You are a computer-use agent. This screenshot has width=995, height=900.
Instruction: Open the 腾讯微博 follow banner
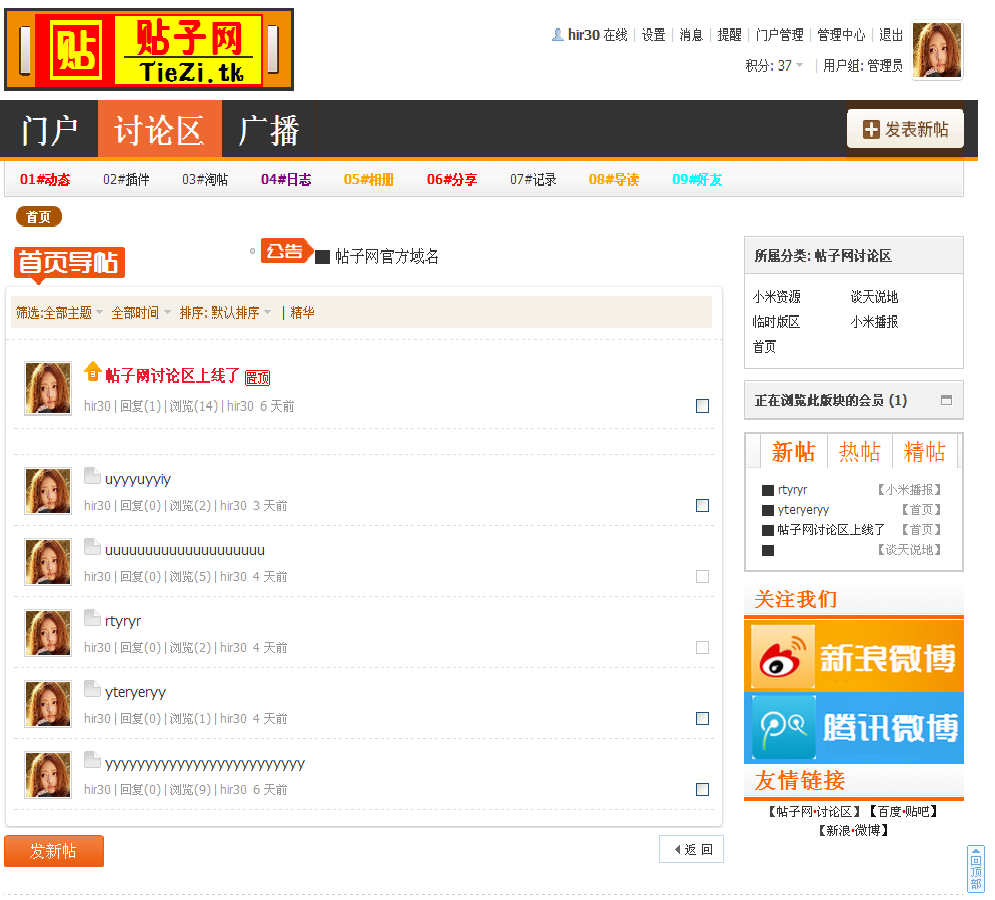coord(853,728)
